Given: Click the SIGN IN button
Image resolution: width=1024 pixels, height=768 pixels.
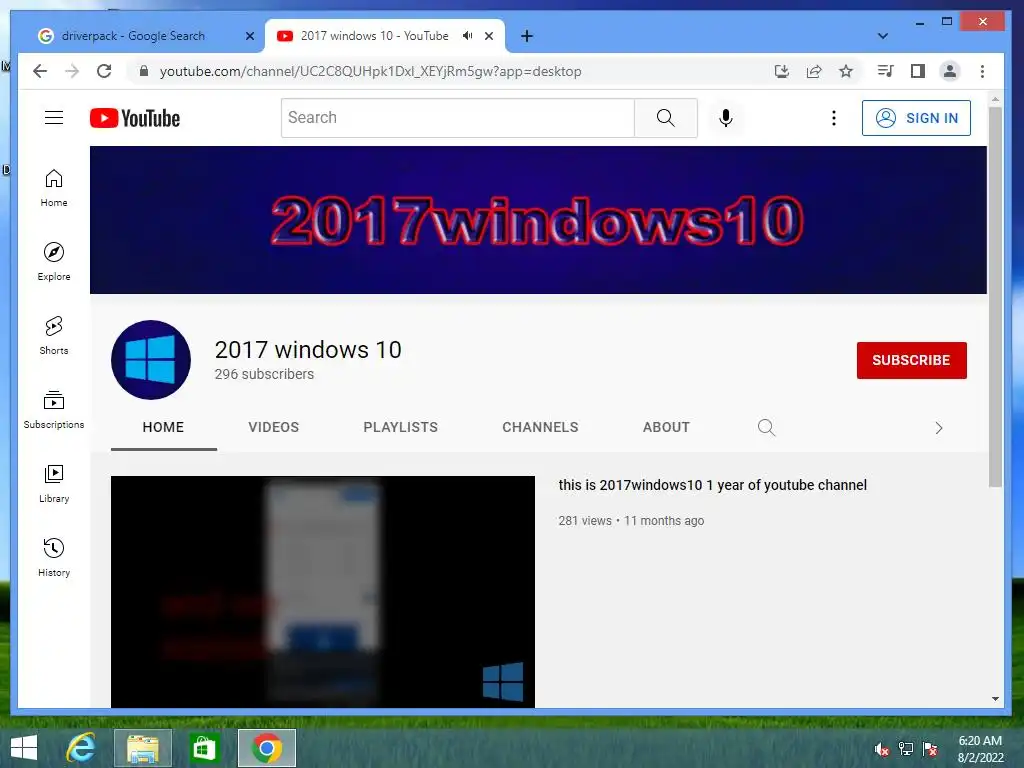Looking at the screenshot, I should [916, 118].
